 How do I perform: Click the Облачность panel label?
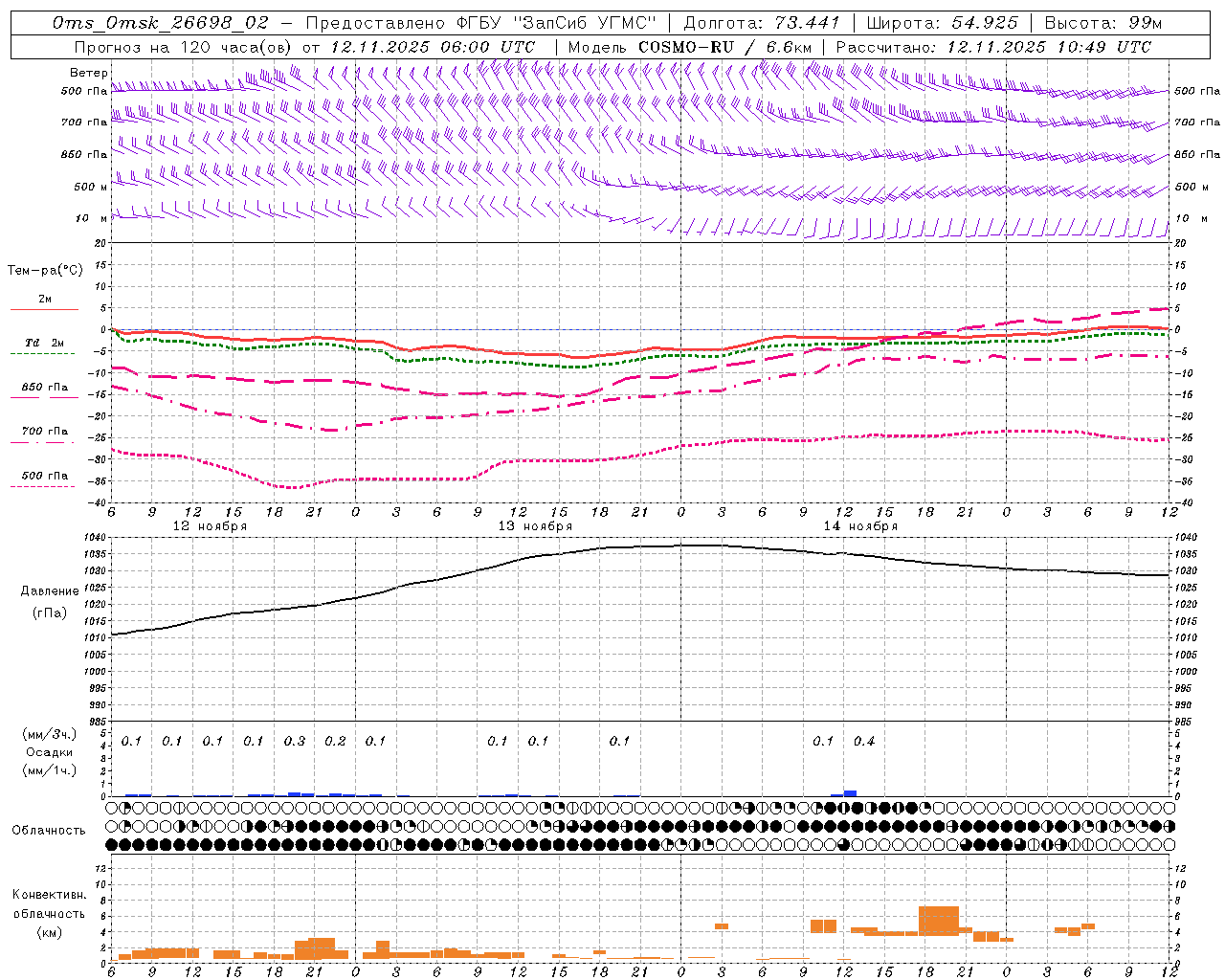(49, 830)
